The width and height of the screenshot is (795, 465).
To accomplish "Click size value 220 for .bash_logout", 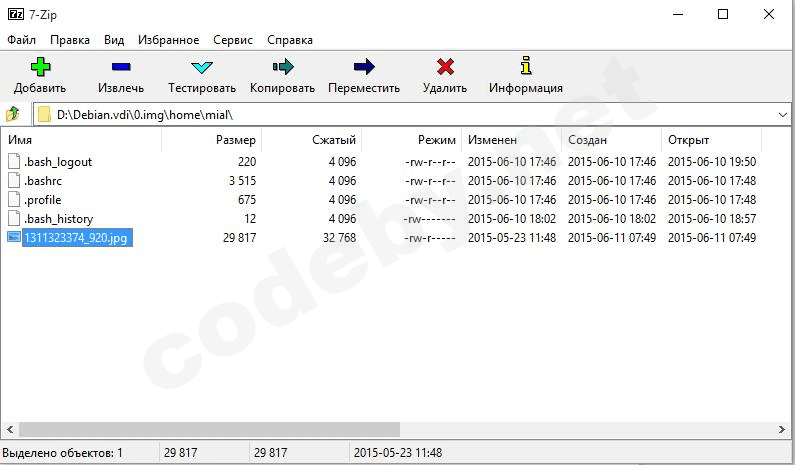I will tap(247, 162).
